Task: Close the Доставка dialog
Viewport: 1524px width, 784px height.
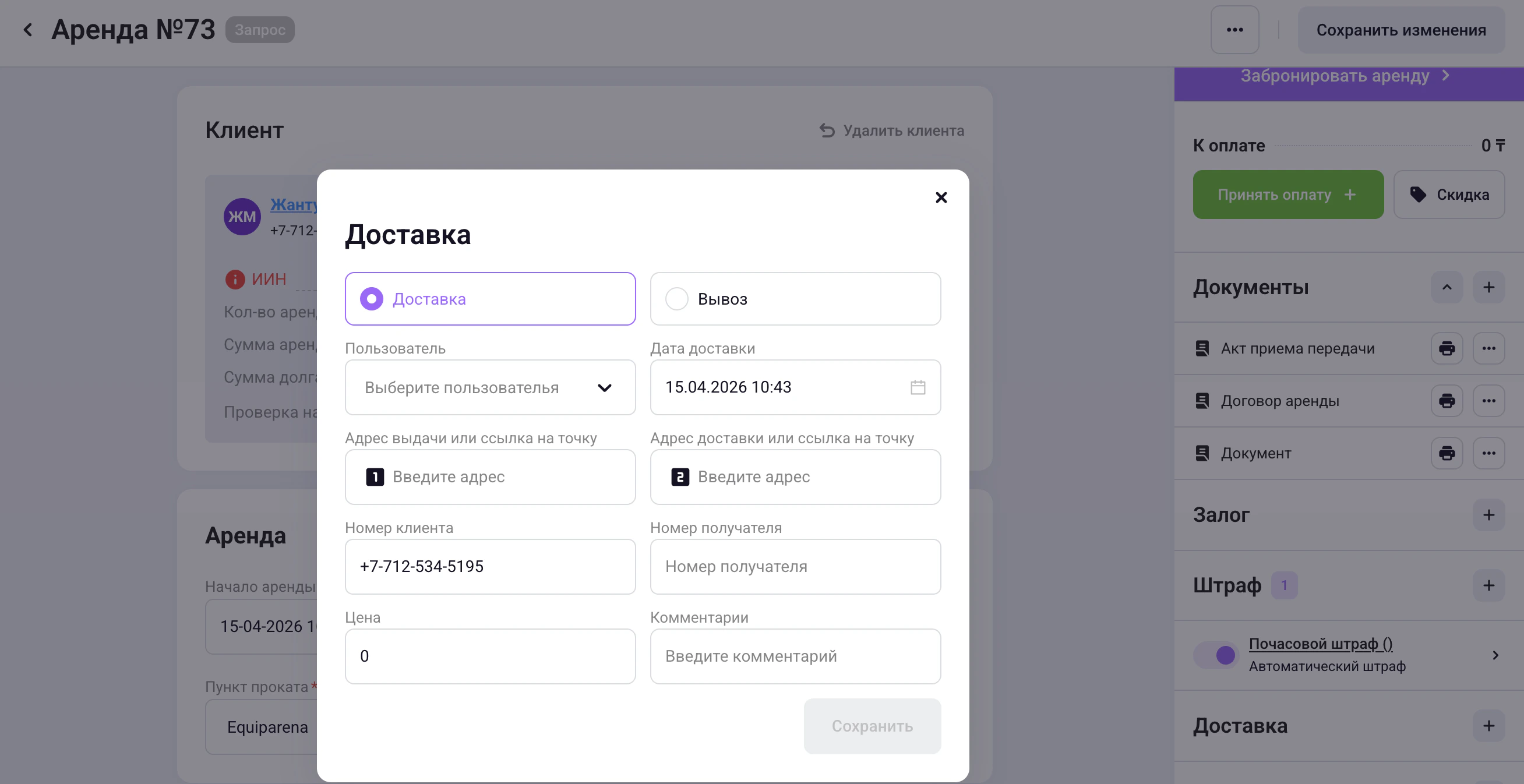Action: coord(941,197)
